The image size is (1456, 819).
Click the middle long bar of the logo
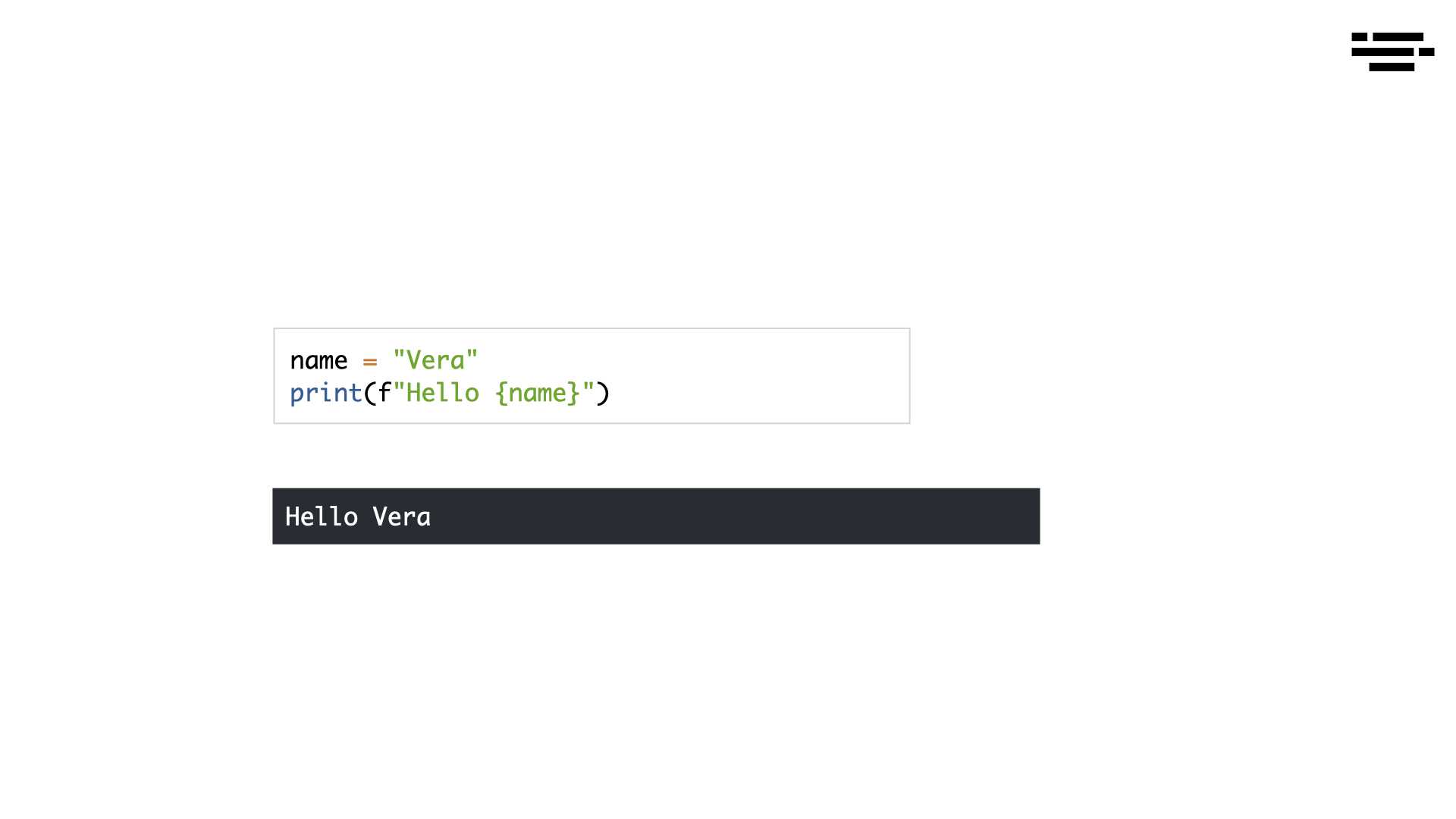pos(1382,52)
